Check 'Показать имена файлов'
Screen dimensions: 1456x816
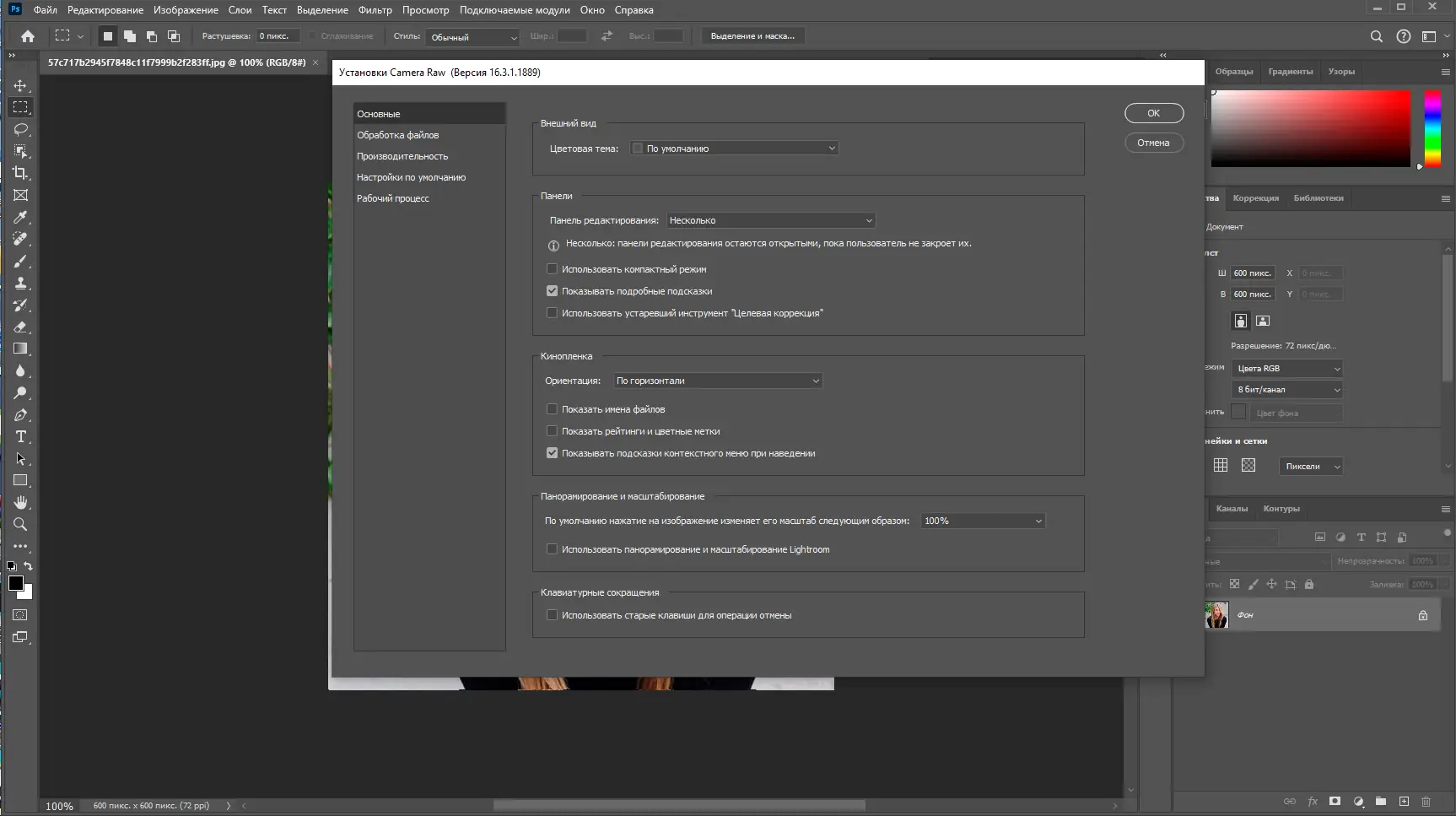[552, 409]
